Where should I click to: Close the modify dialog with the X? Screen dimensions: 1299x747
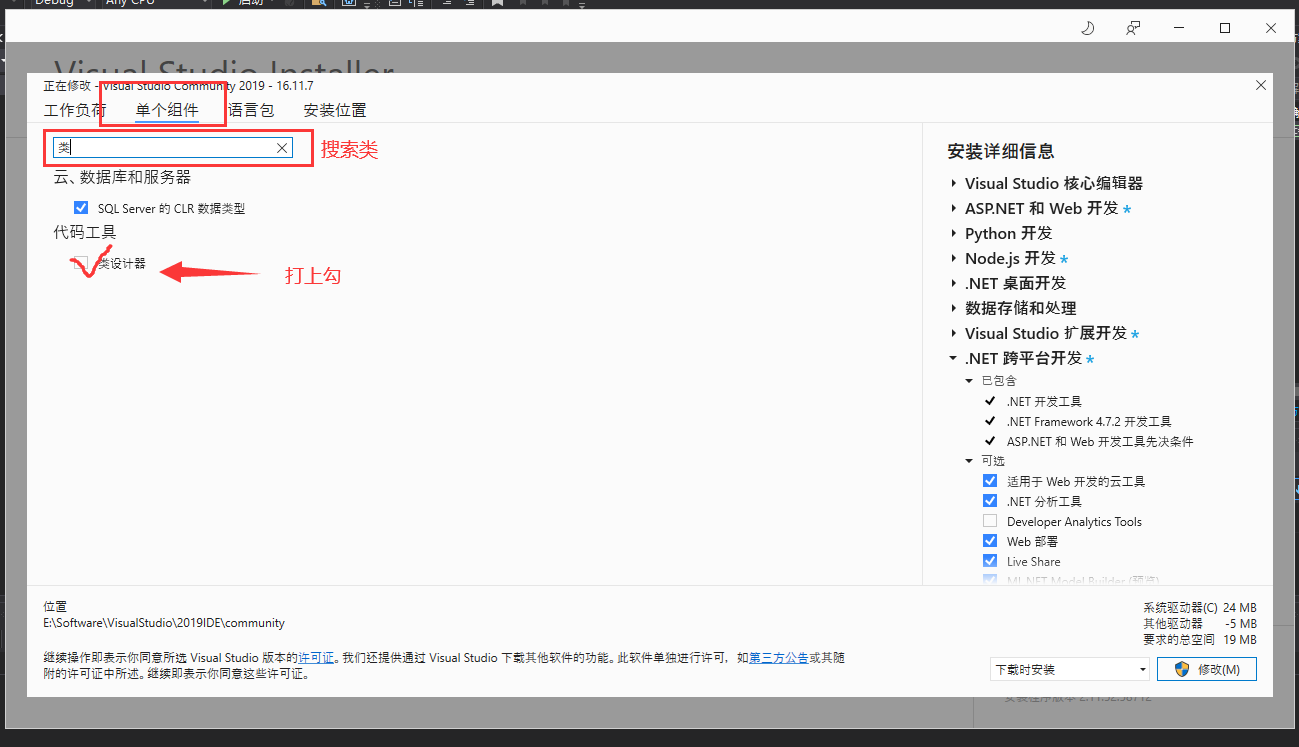(x=1261, y=86)
